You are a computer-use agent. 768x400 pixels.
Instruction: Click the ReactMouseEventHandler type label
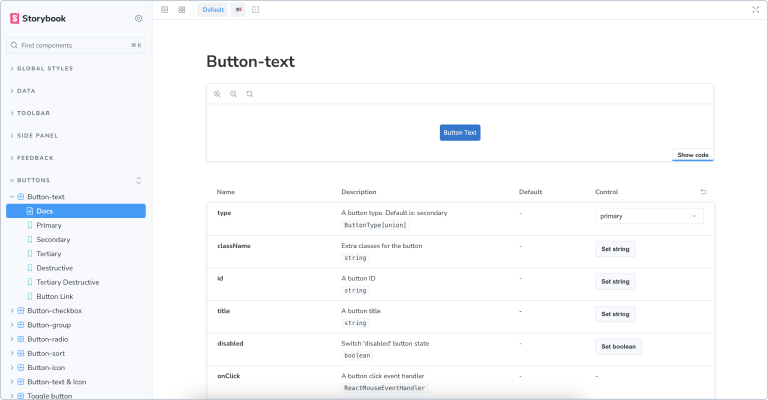click(384, 388)
